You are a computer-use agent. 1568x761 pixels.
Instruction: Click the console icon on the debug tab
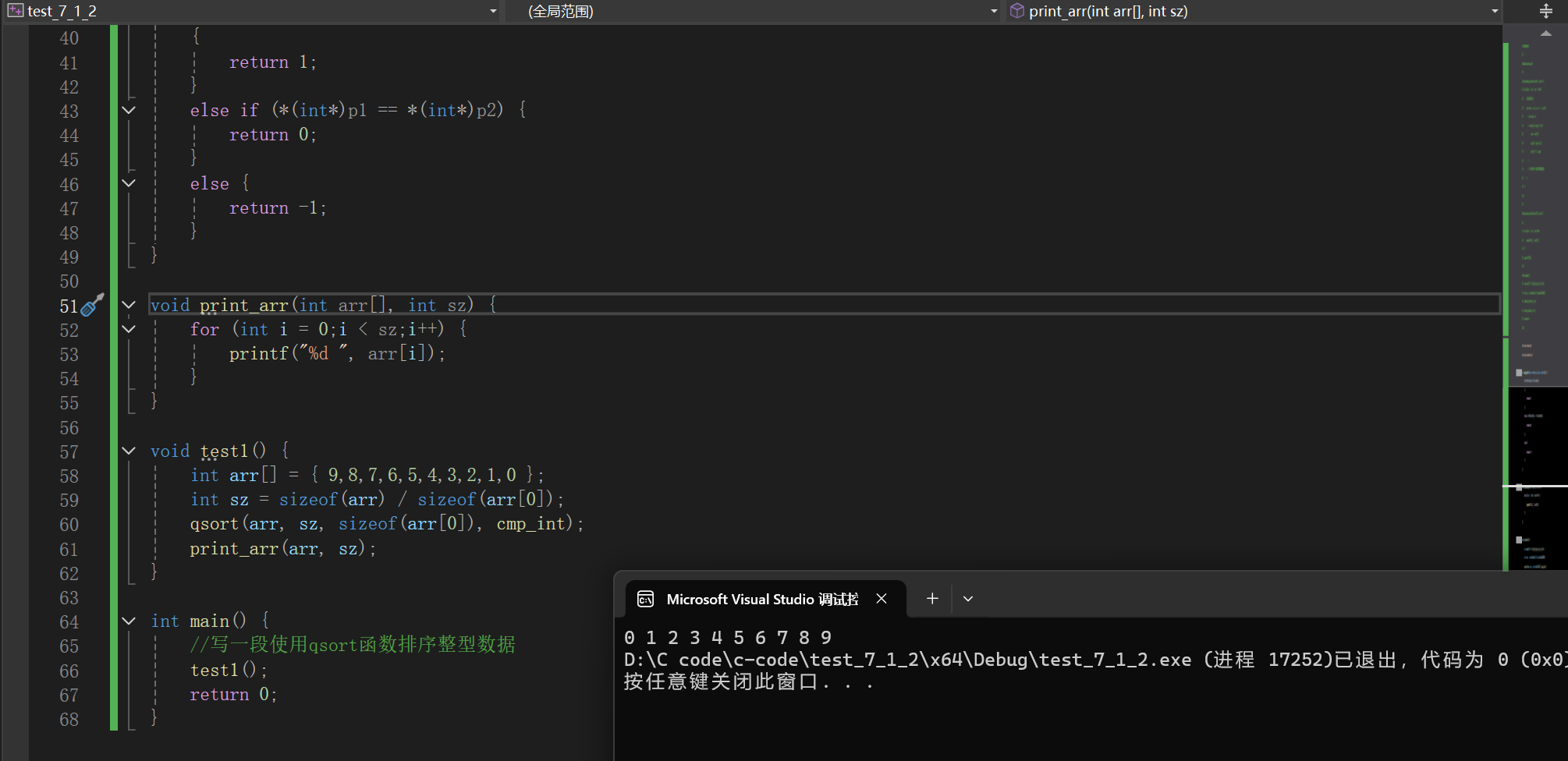click(x=645, y=598)
